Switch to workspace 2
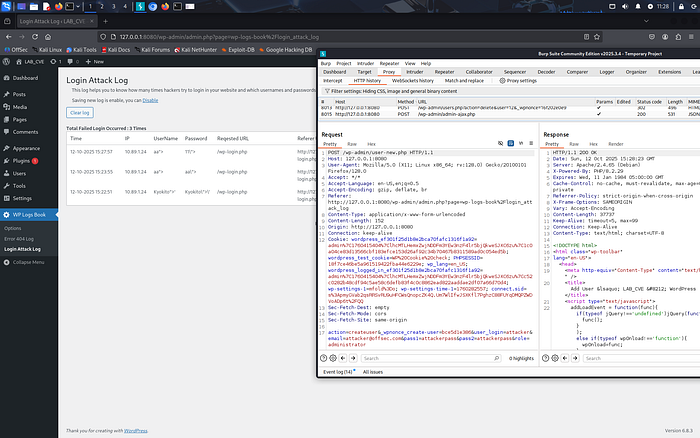700x438 pixels. (102, 6)
